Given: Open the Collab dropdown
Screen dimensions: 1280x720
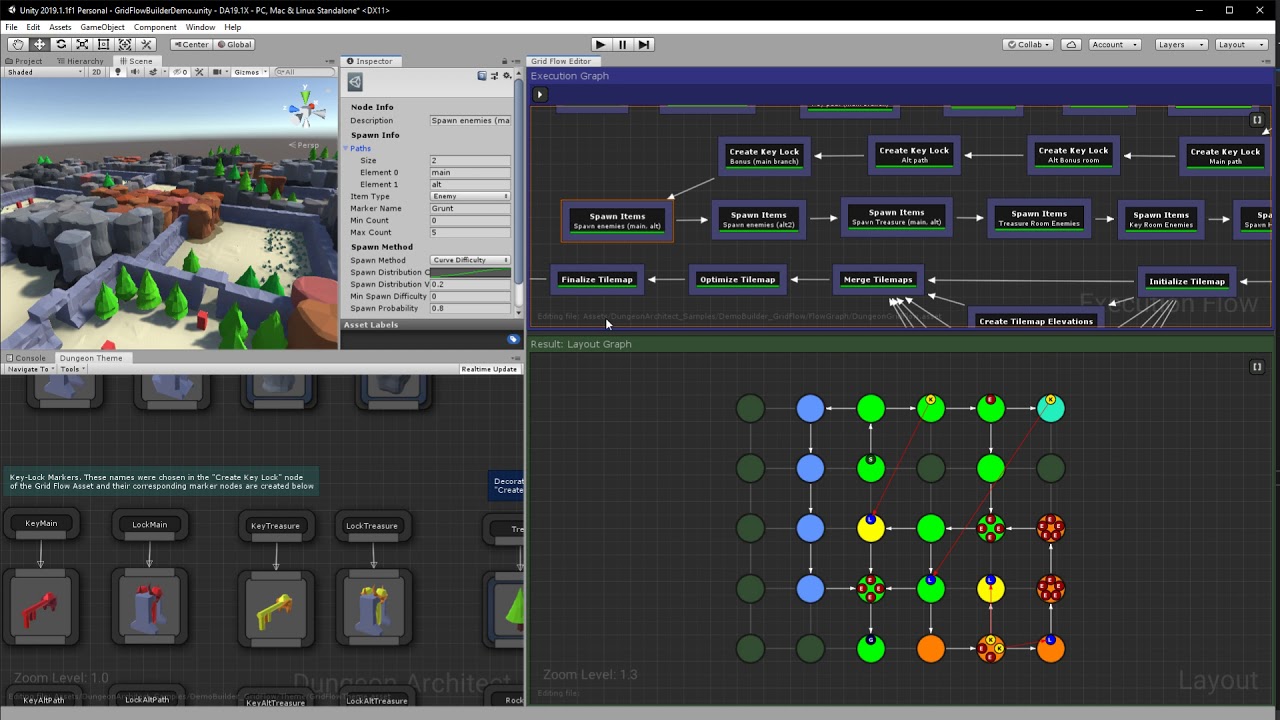Looking at the screenshot, I should (1029, 44).
